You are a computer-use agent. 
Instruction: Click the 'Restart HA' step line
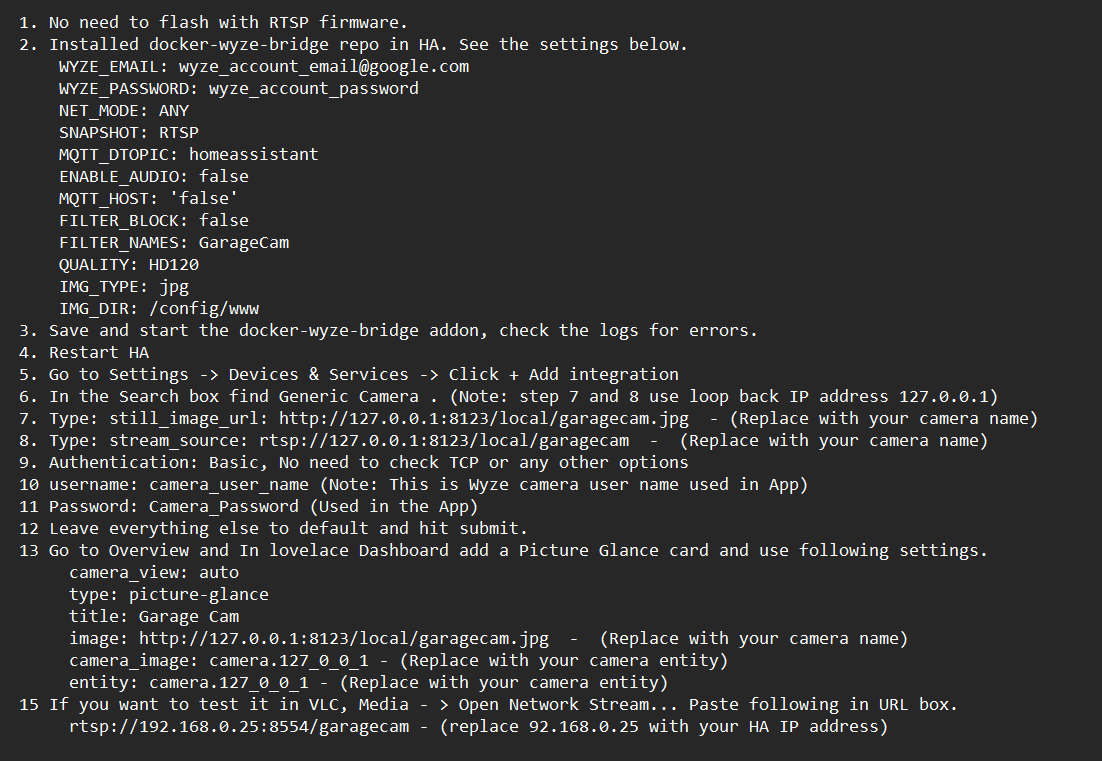(98, 352)
